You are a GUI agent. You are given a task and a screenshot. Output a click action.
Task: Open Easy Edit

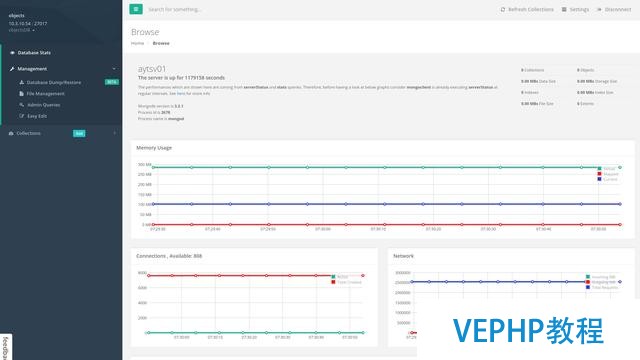pyautogui.click(x=37, y=116)
